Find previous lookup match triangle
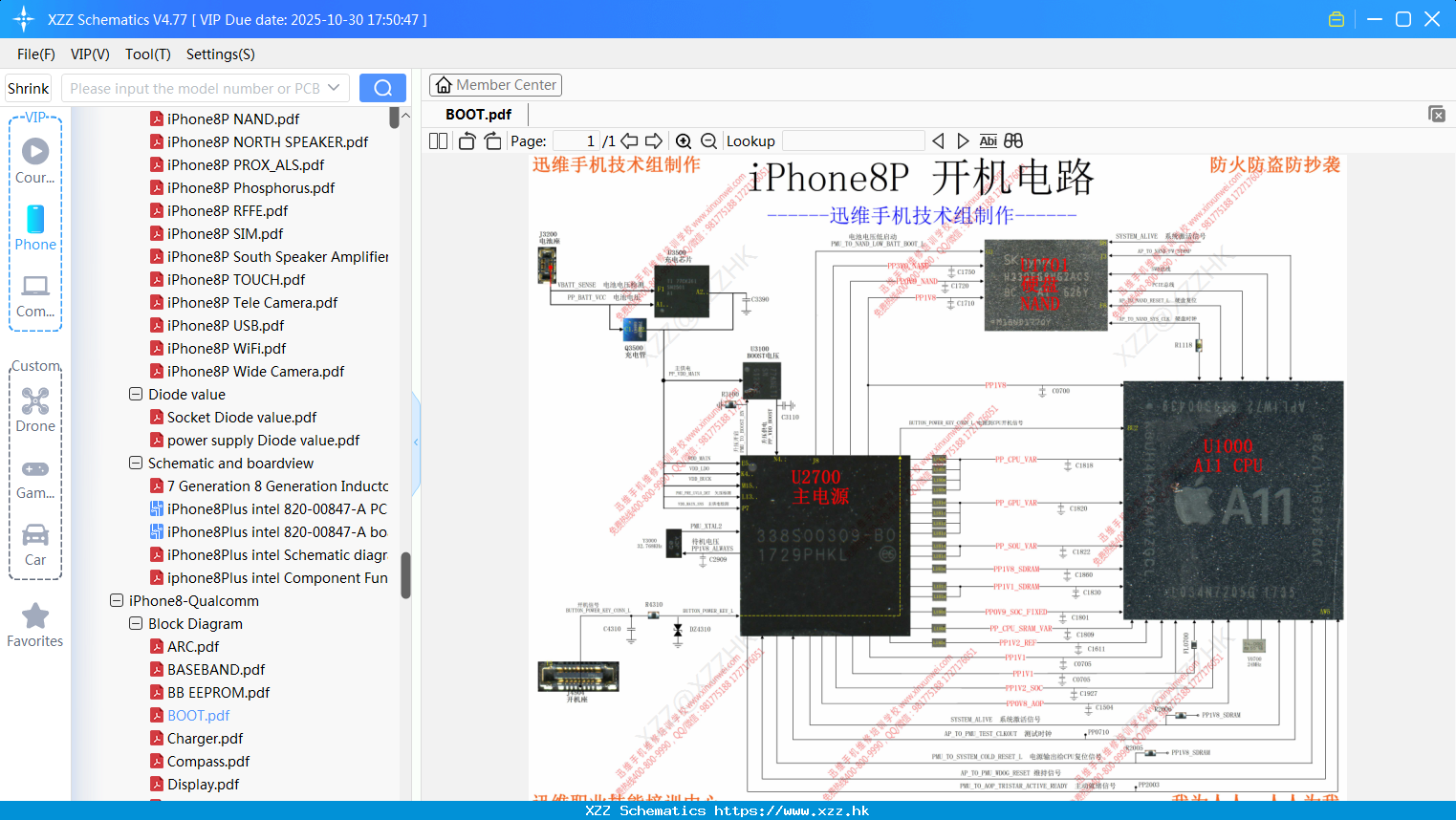This screenshot has width=1456, height=820. (938, 140)
